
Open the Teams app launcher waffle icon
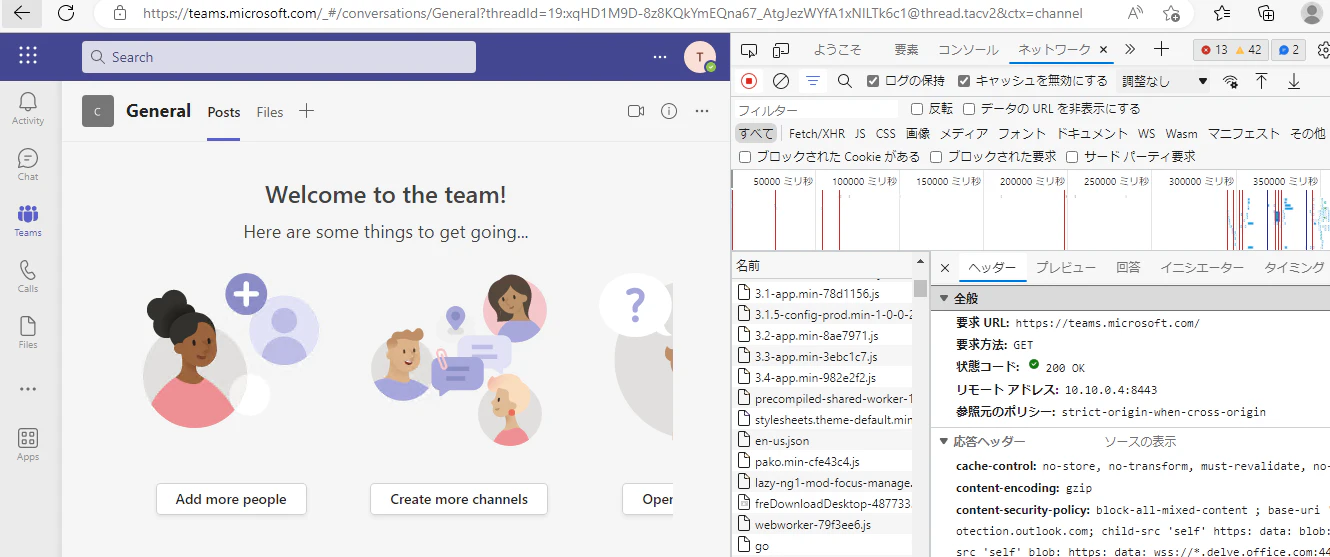[x=28, y=56]
